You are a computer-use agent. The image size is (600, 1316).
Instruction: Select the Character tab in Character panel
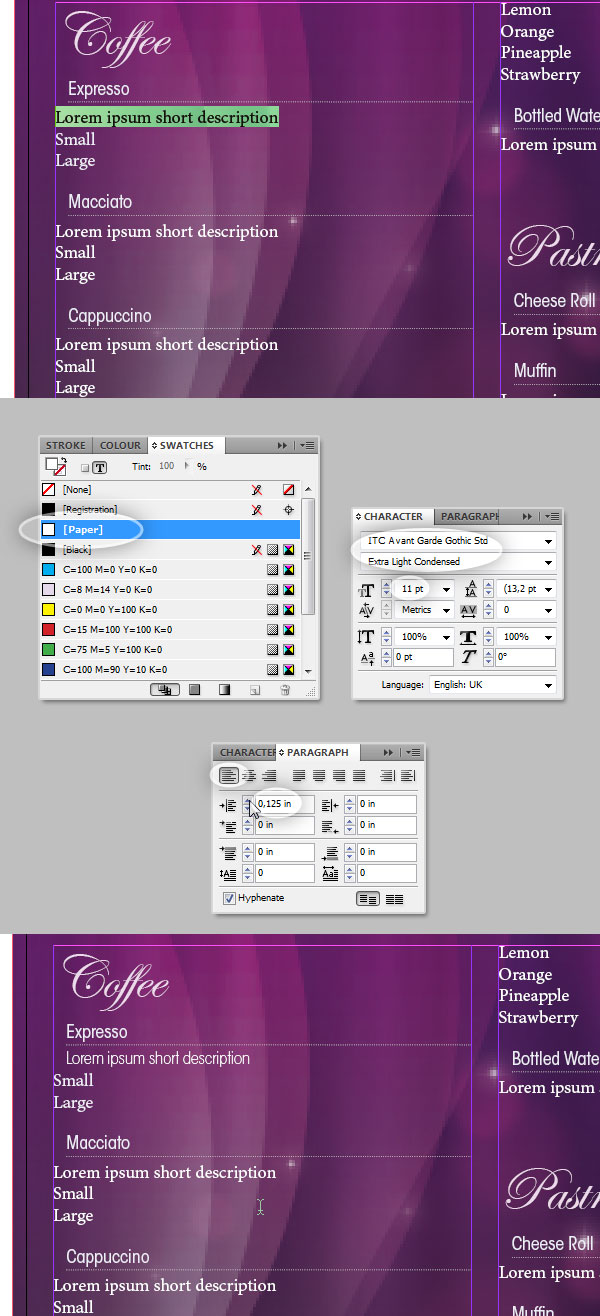[x=393, y=517]
